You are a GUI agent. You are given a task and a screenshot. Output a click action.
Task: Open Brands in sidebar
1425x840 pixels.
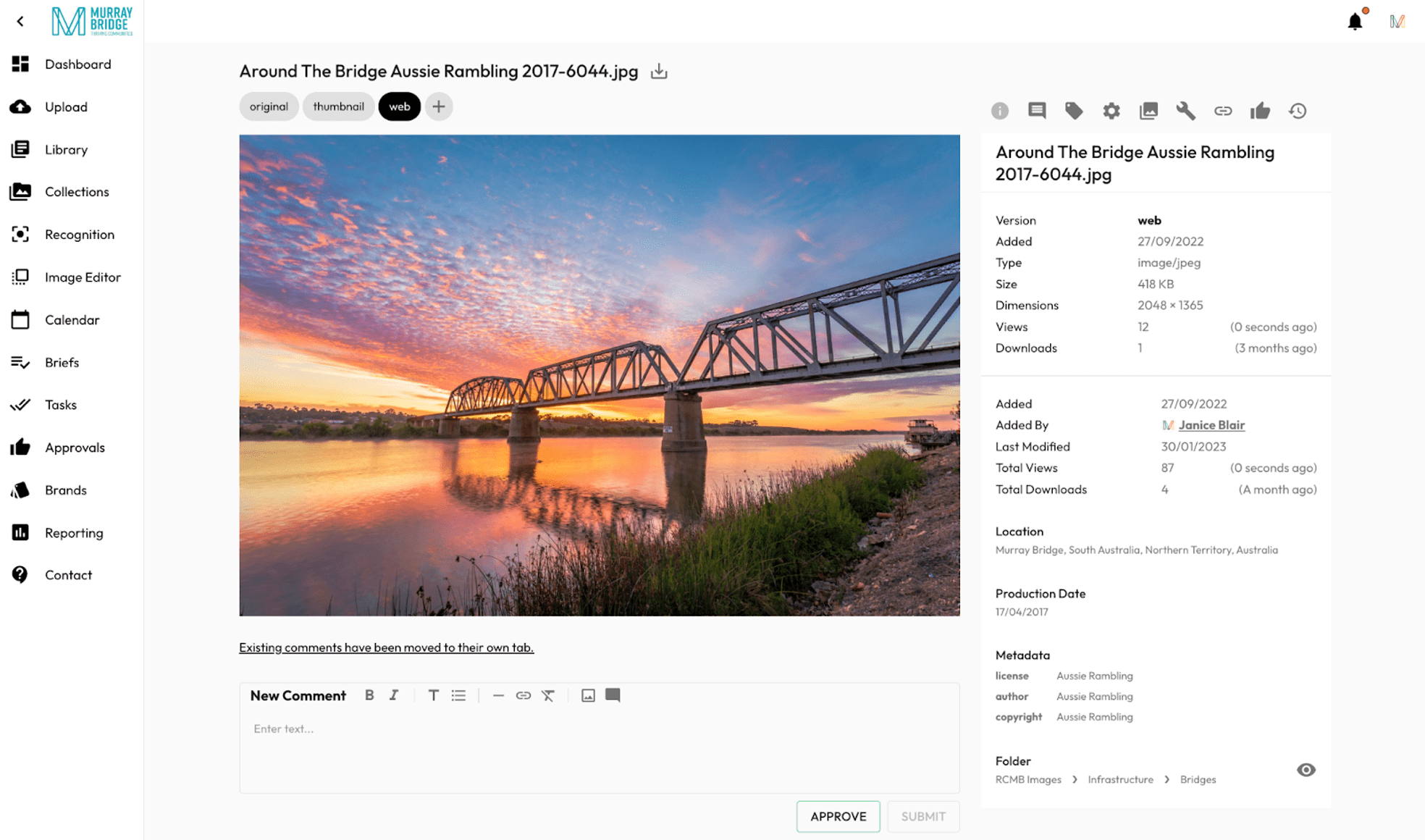(x=71, y=490)
